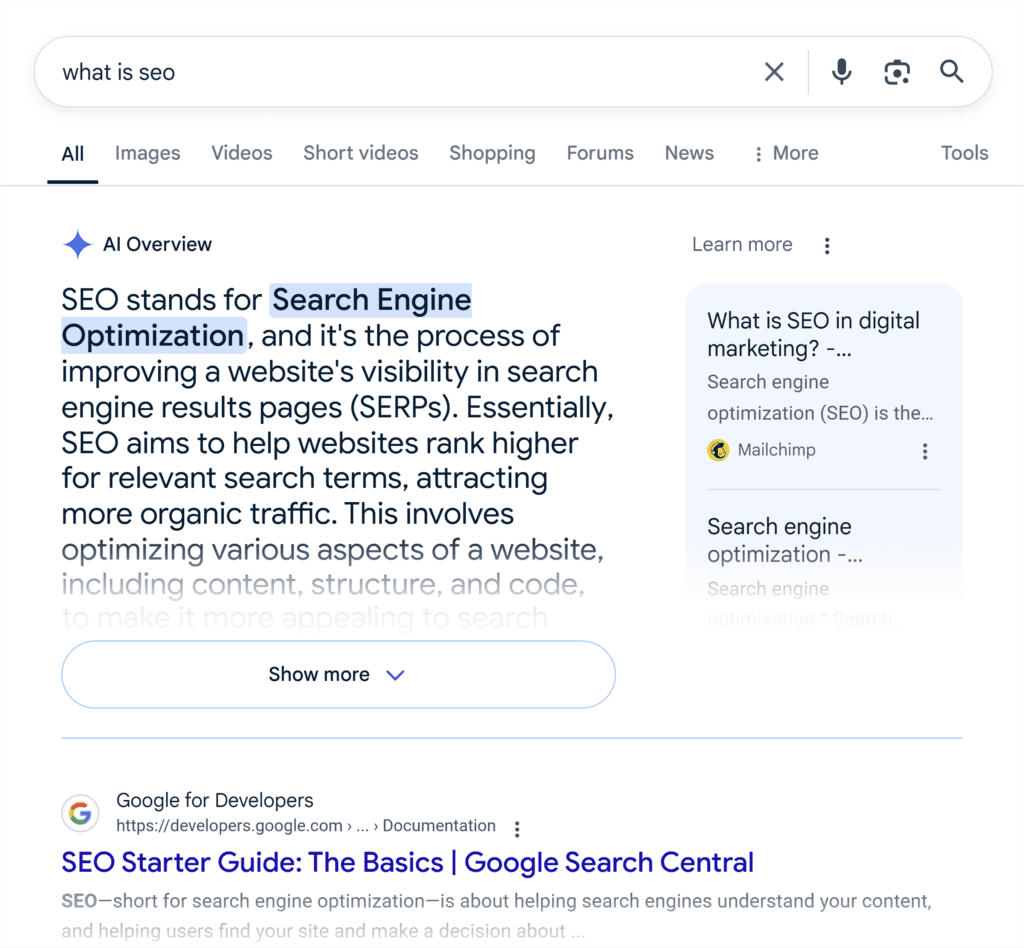Activate voice search with the microphone icon
Viewport: 1024px width, 948px height.
click(x=841, y=71)
